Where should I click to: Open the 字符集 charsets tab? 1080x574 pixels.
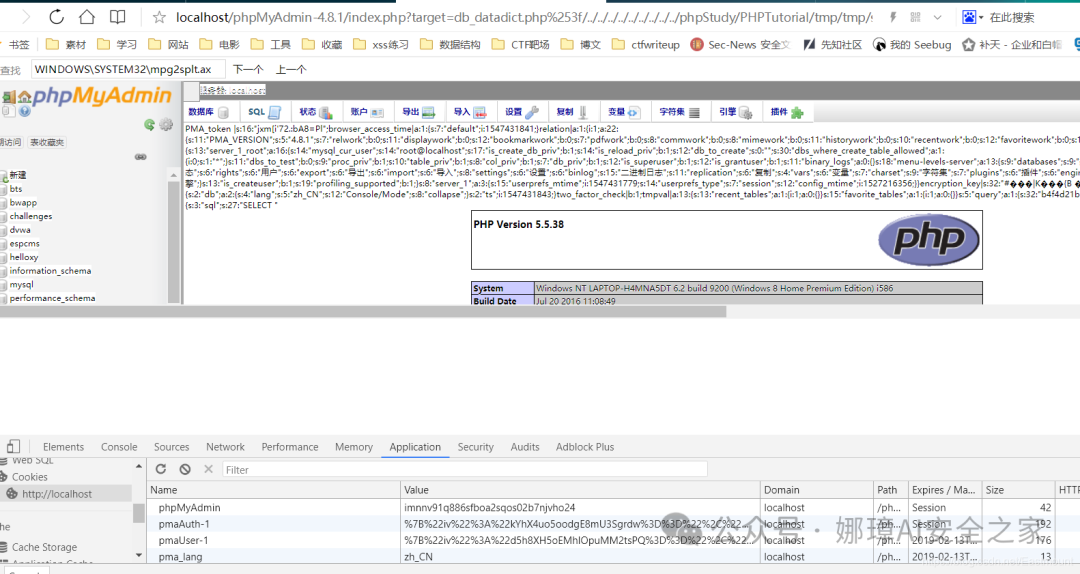(679, 112)
